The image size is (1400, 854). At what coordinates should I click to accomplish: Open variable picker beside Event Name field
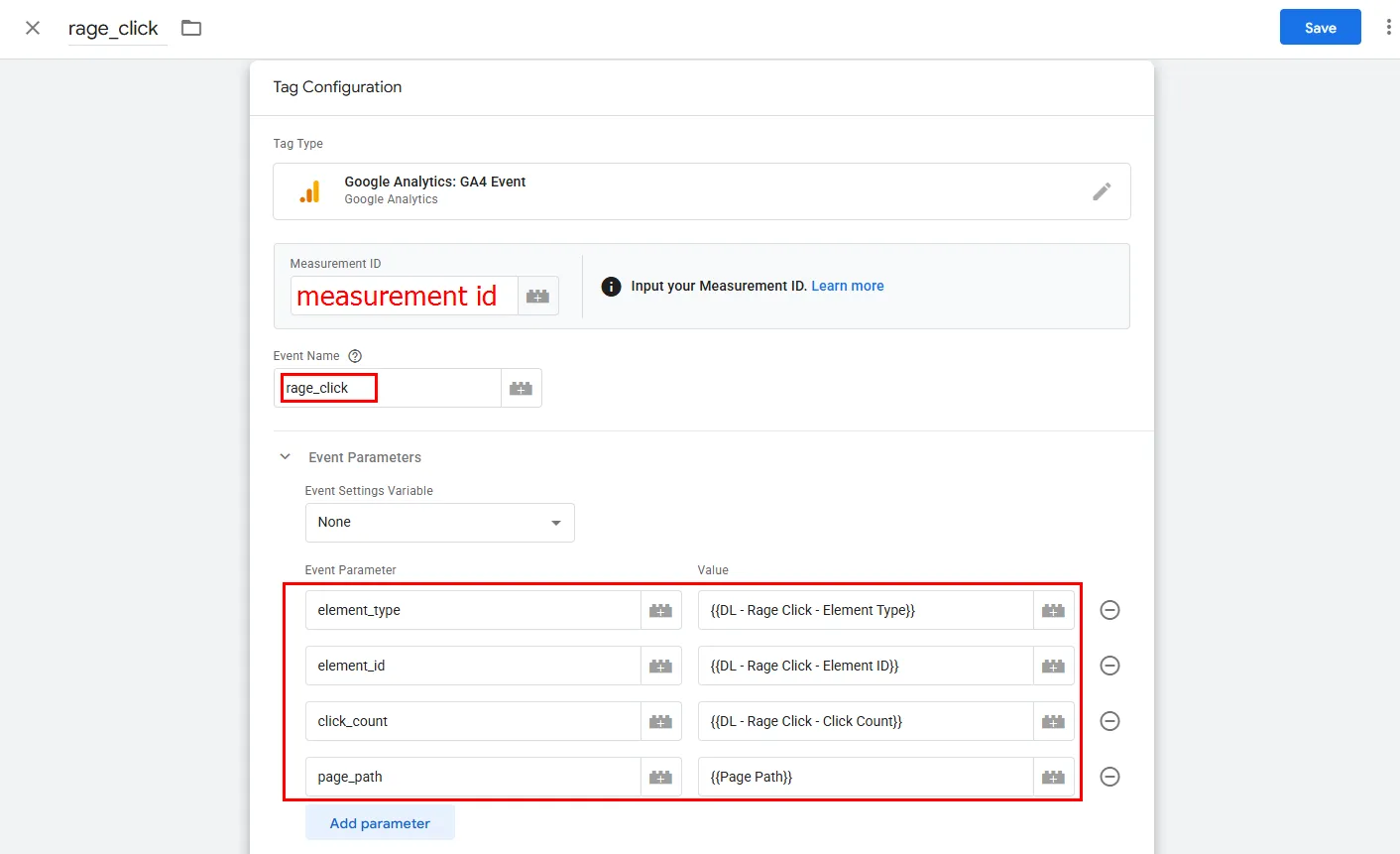[x=521, y=389]
